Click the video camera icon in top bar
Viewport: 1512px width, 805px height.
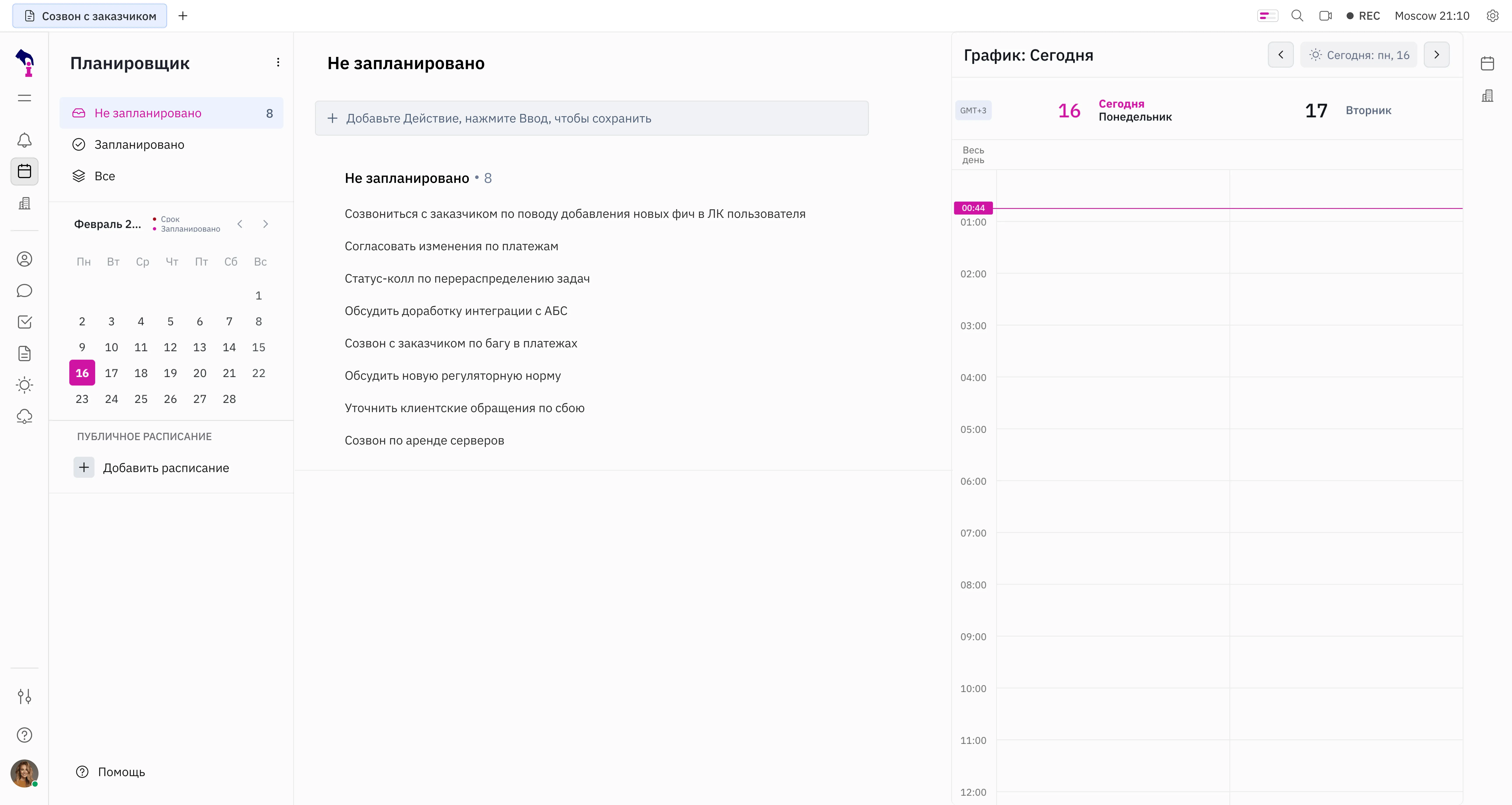pyautogui.click(x=1325, y=16)
